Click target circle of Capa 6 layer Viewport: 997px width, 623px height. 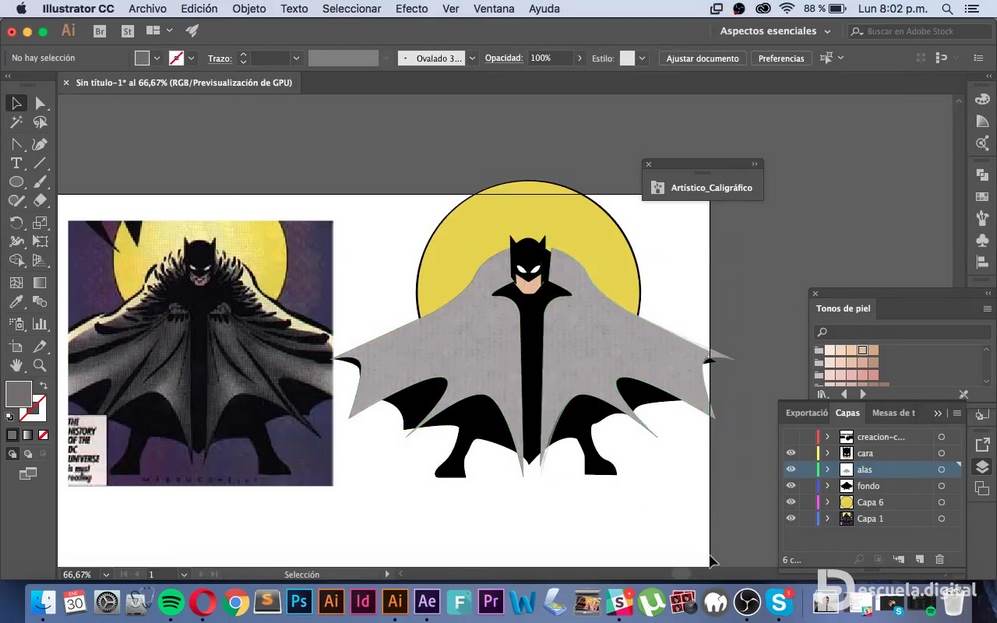point(941,502)
